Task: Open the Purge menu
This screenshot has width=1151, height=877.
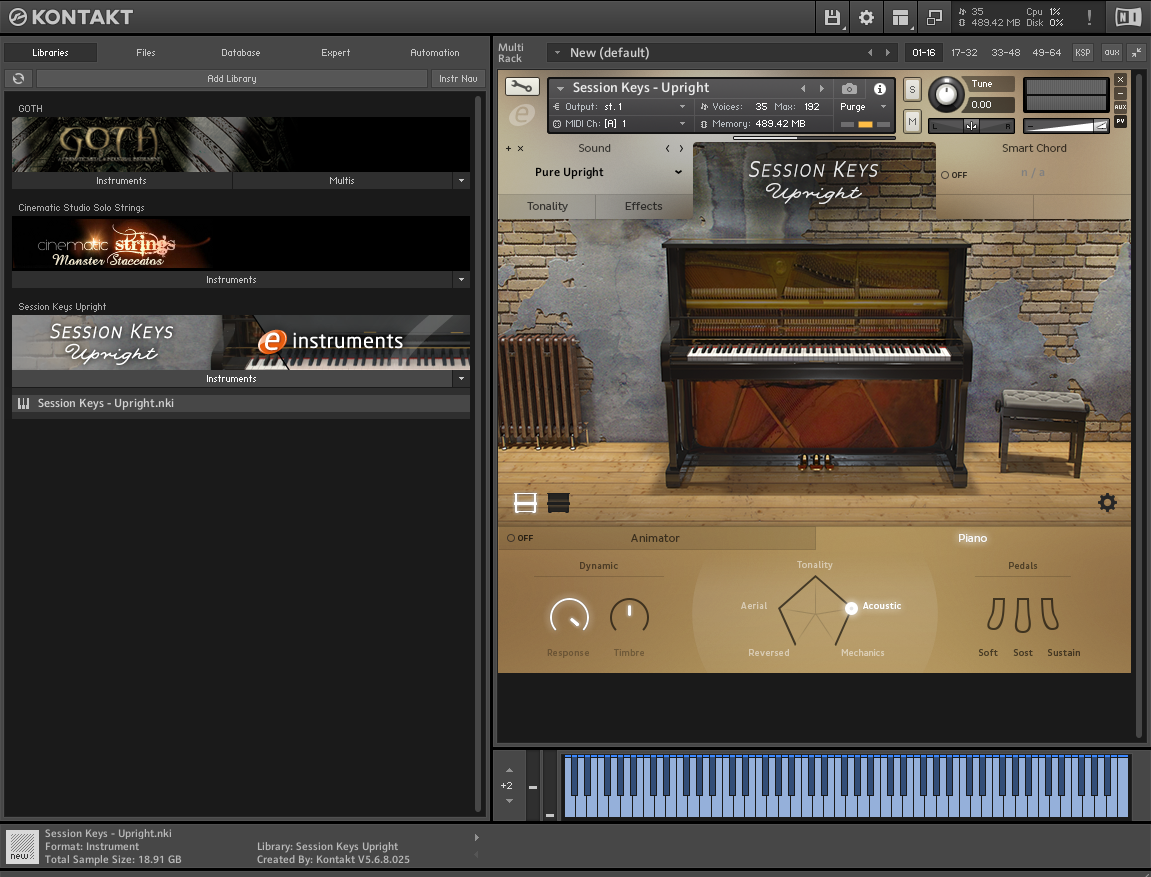Action: point(864,107)
